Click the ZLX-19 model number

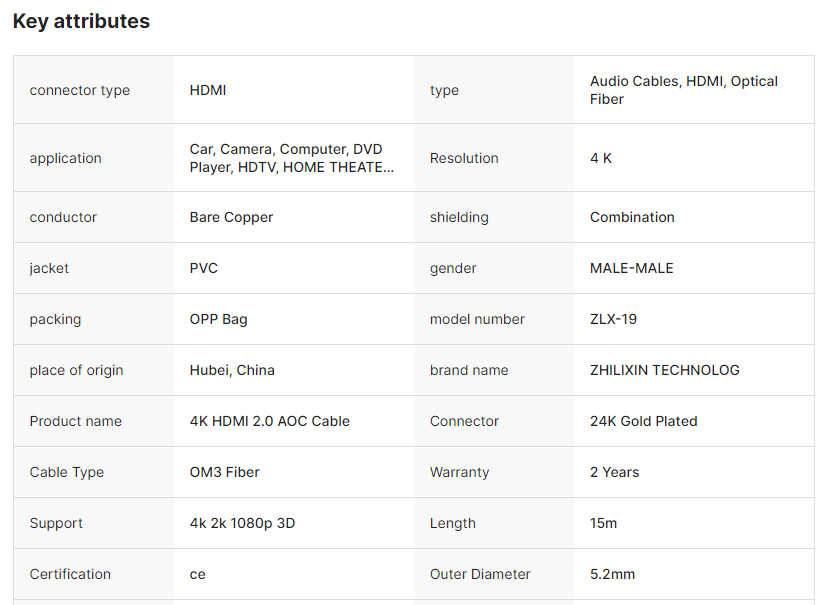pos(613,319)
